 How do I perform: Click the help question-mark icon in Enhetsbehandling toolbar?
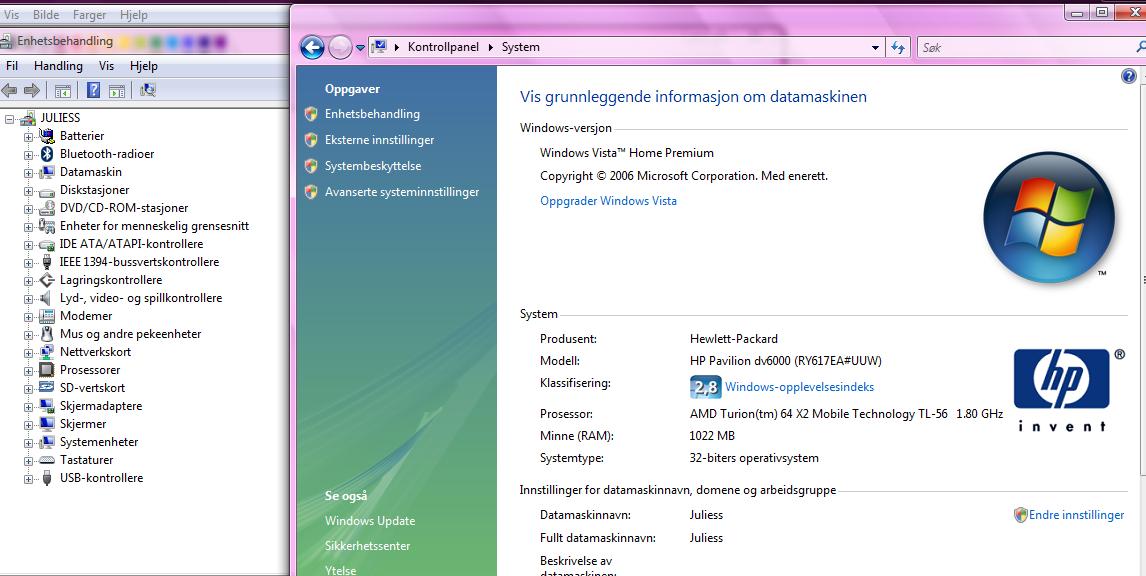click(x=94, y=90)
